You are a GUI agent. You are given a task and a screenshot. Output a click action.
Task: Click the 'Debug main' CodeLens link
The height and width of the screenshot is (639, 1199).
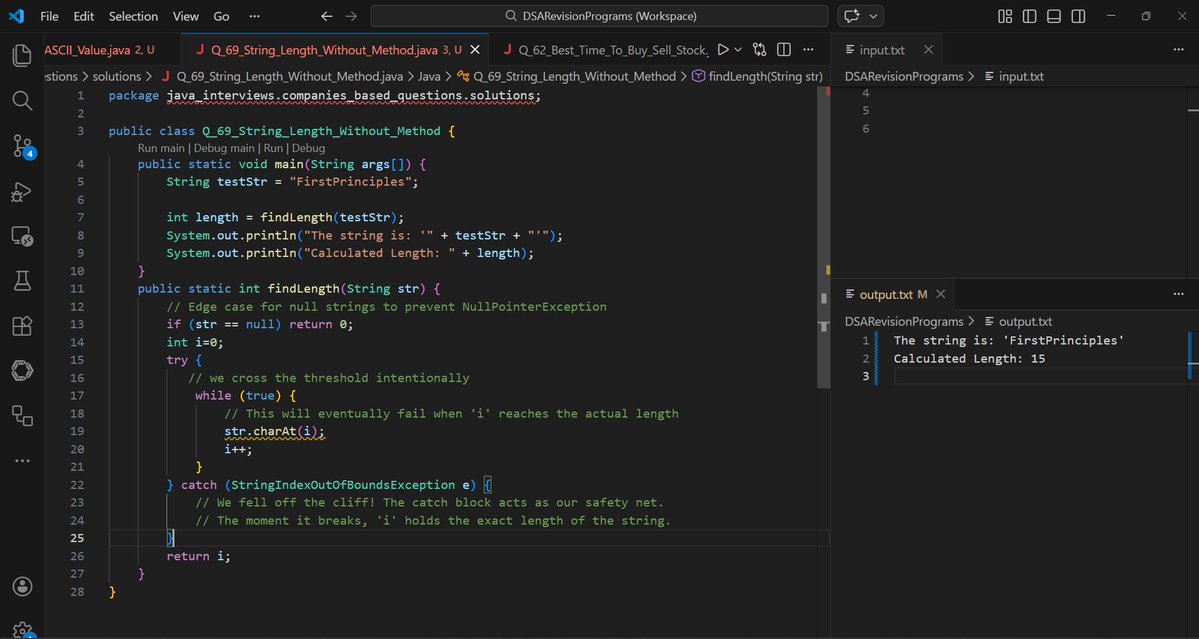224,148
